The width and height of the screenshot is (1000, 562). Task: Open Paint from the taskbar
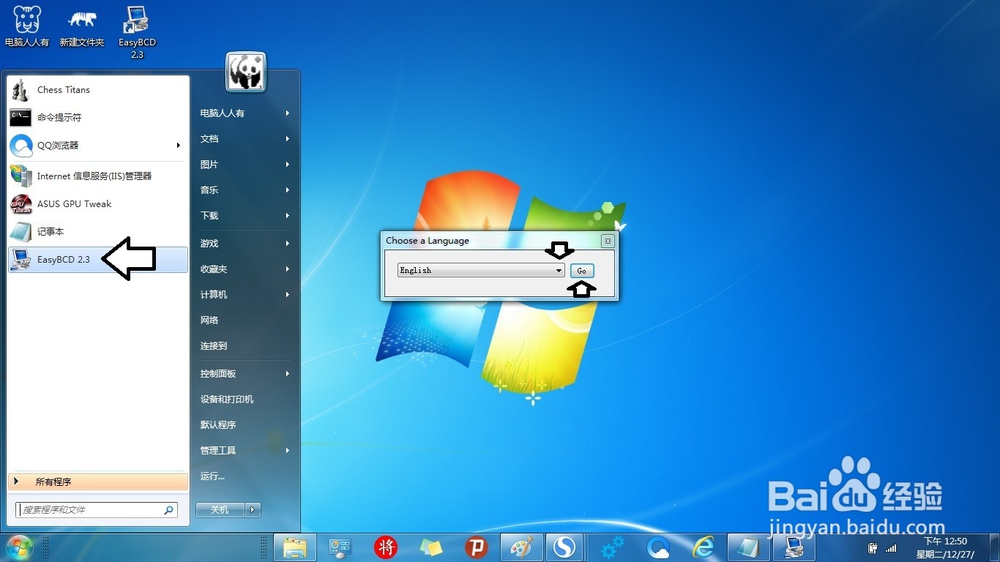click(521, 547)
